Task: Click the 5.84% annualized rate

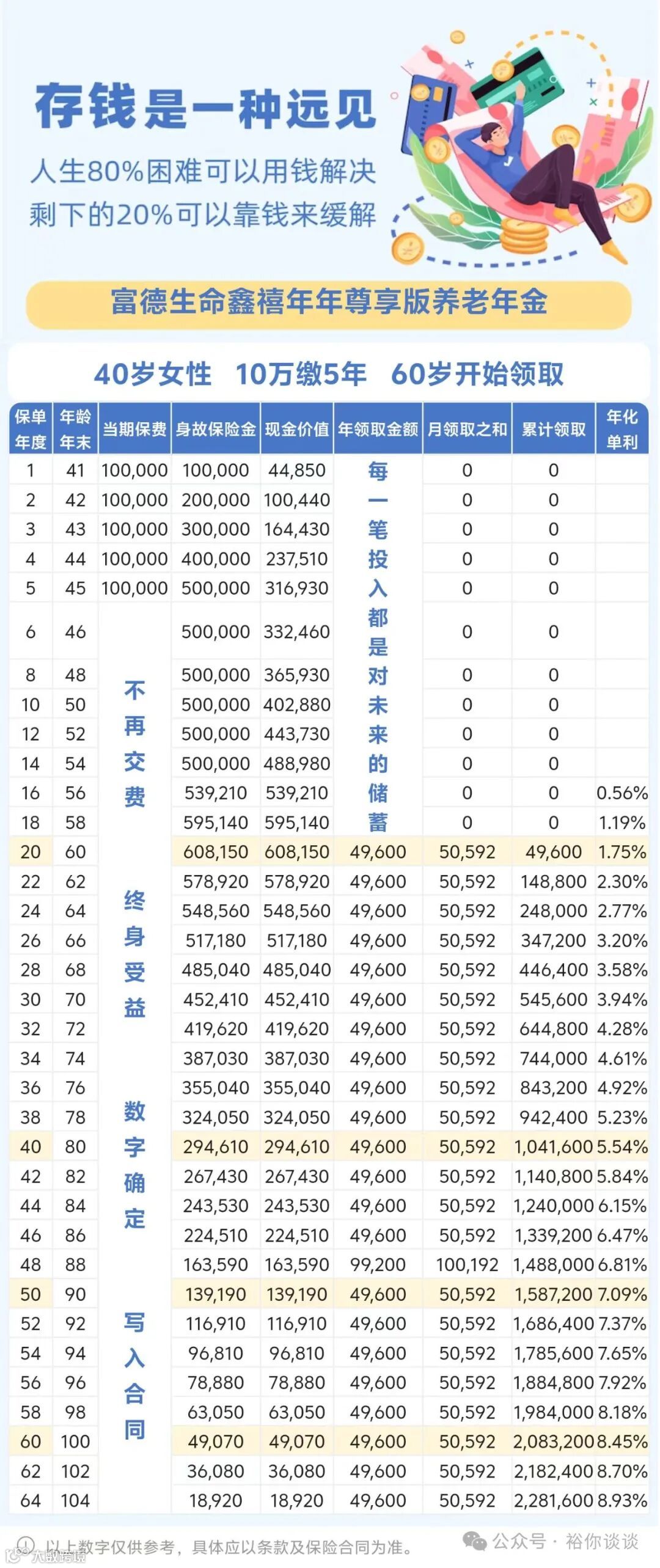Action: pos(622,1176)
